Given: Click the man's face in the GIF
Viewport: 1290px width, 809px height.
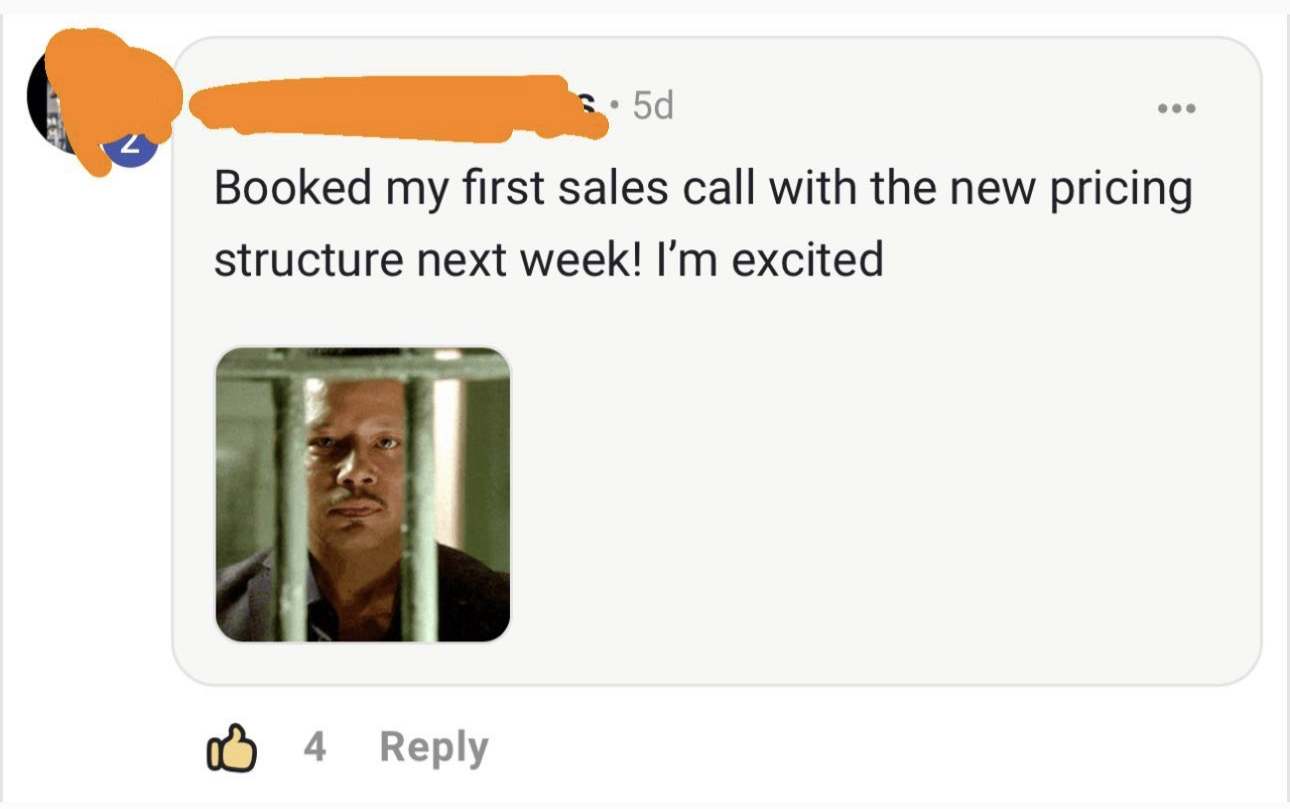Looking at the screenshot, I should point(355,460).
